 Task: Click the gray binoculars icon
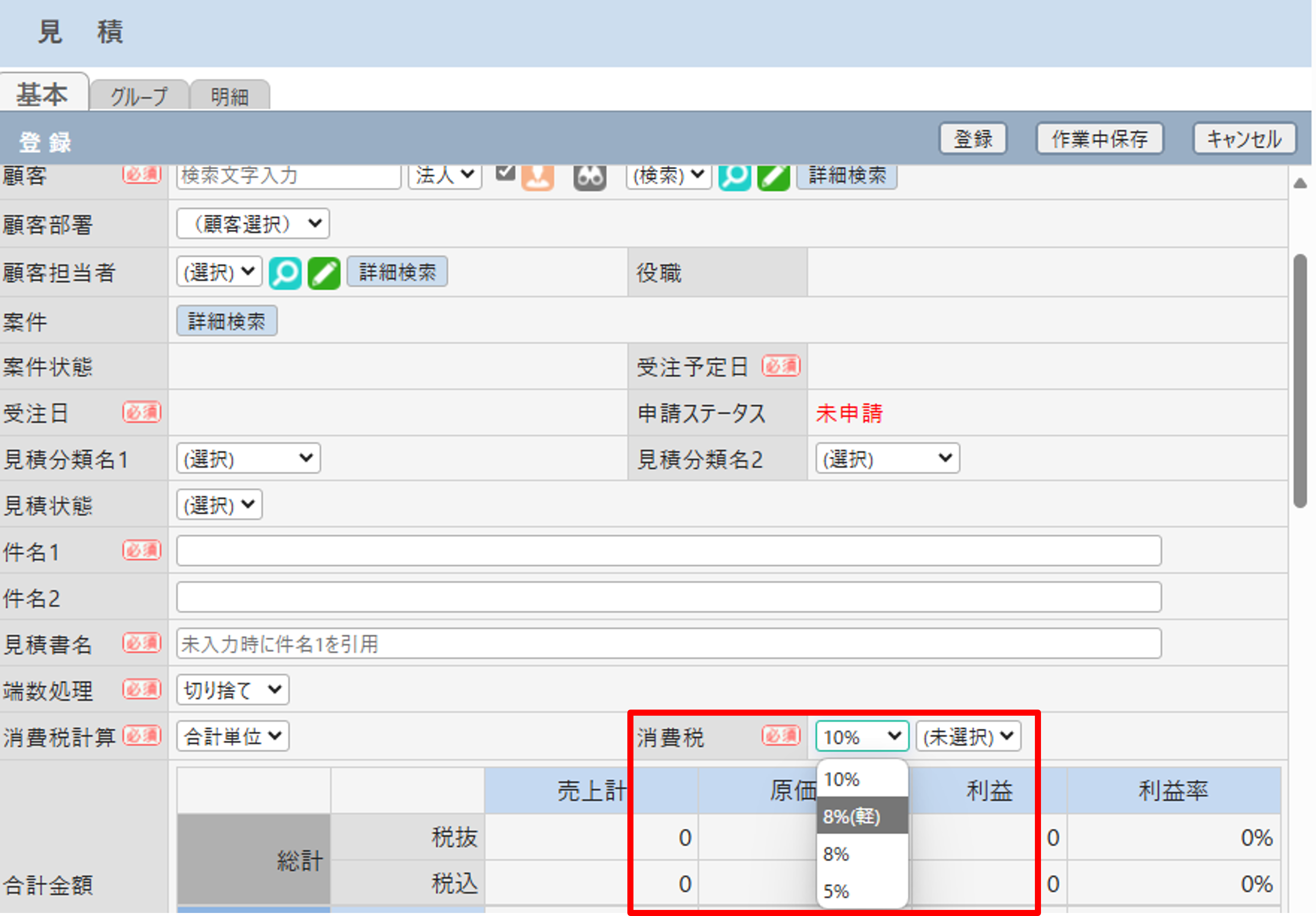589,177
